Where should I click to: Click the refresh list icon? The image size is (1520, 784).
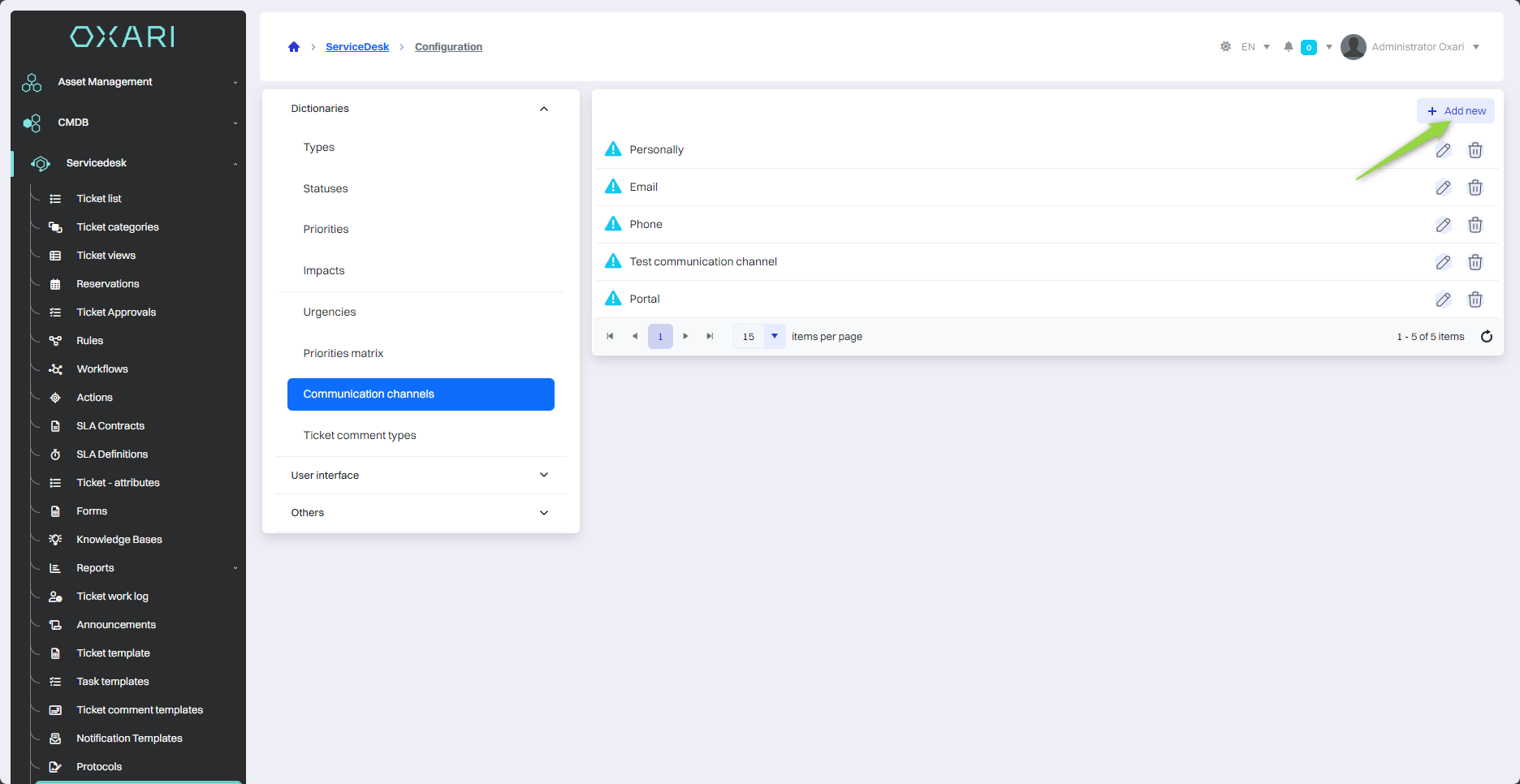(x=1487, y=337)
